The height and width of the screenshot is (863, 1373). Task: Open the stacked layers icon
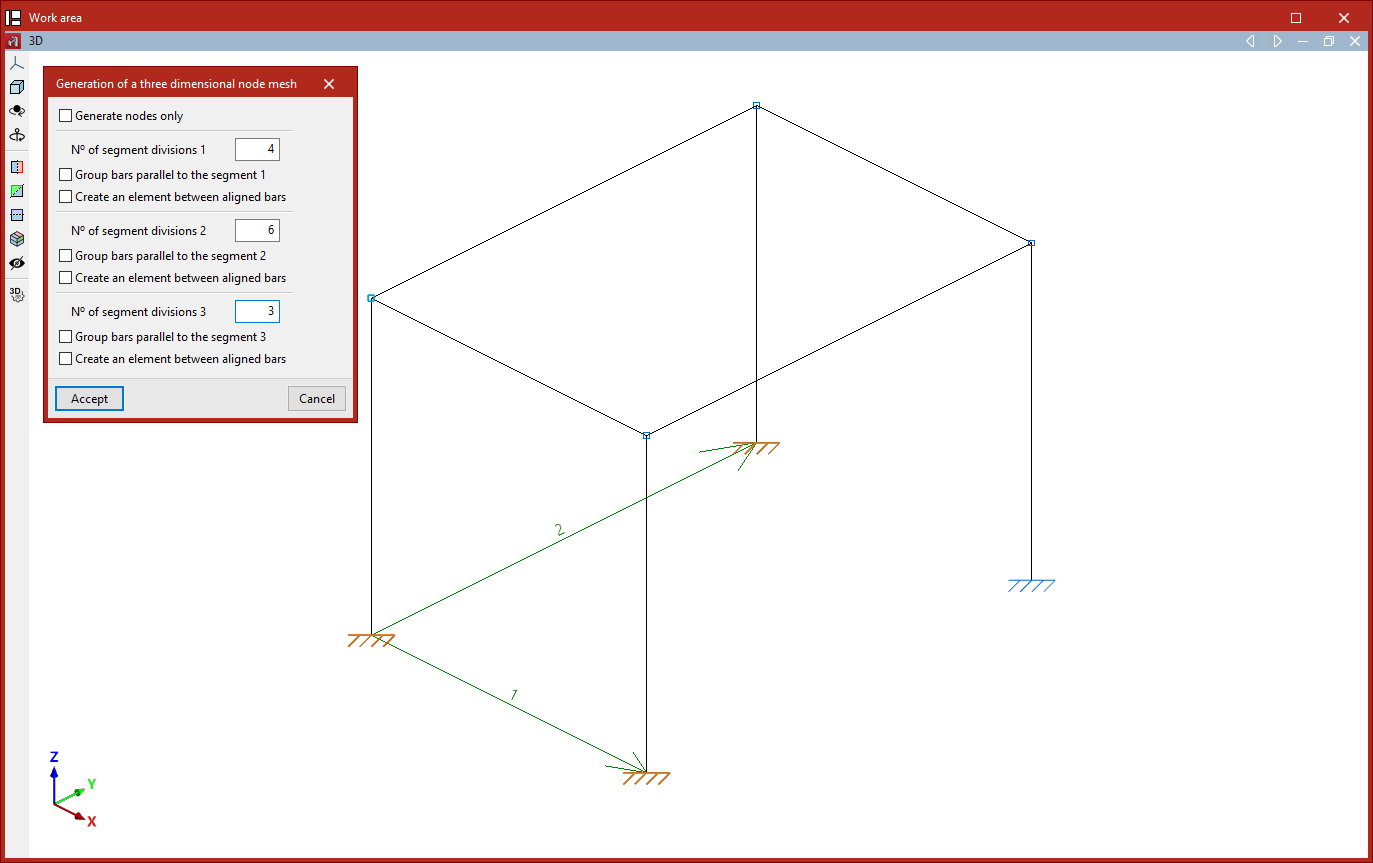pos(16,239)
